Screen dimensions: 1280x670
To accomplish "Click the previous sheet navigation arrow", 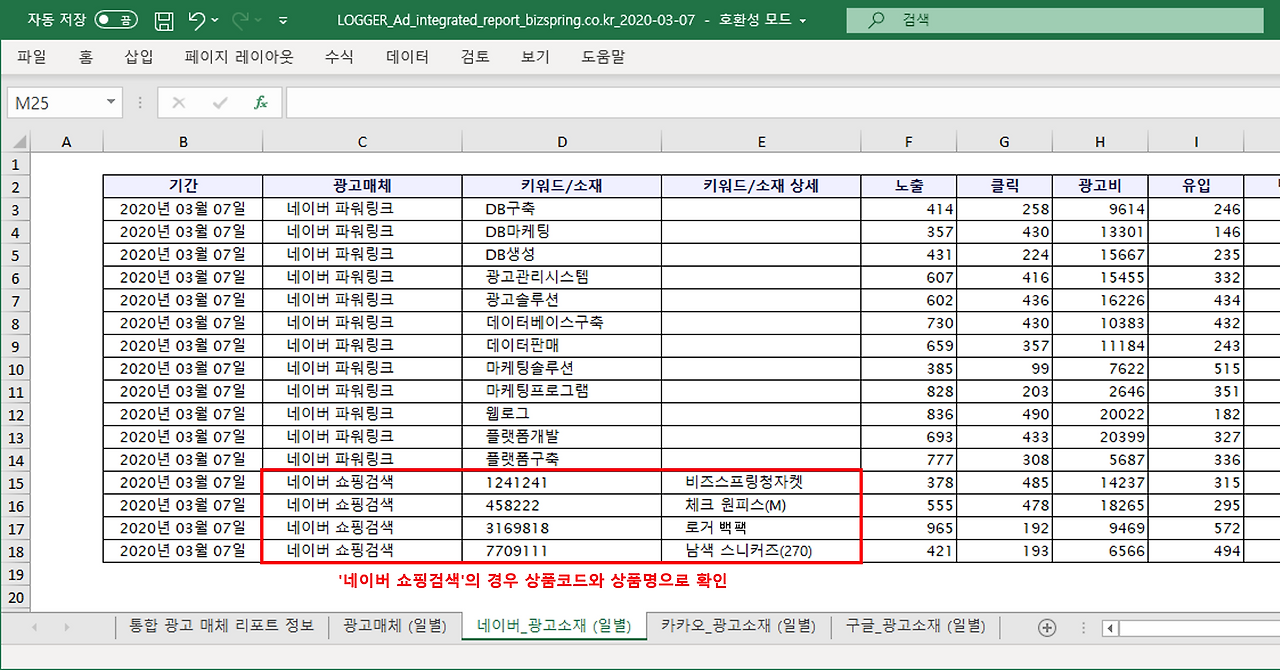I will point(35,627).
